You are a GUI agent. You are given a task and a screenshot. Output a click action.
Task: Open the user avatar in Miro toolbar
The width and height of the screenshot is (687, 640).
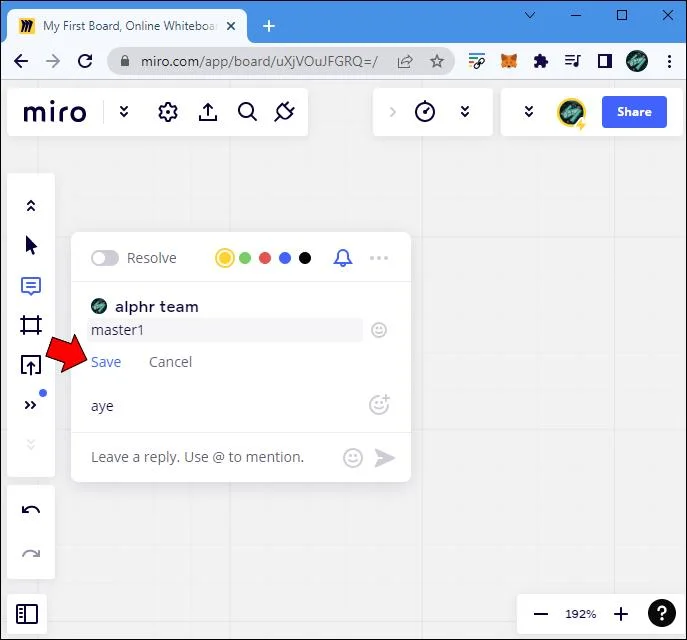click(571, 113)
